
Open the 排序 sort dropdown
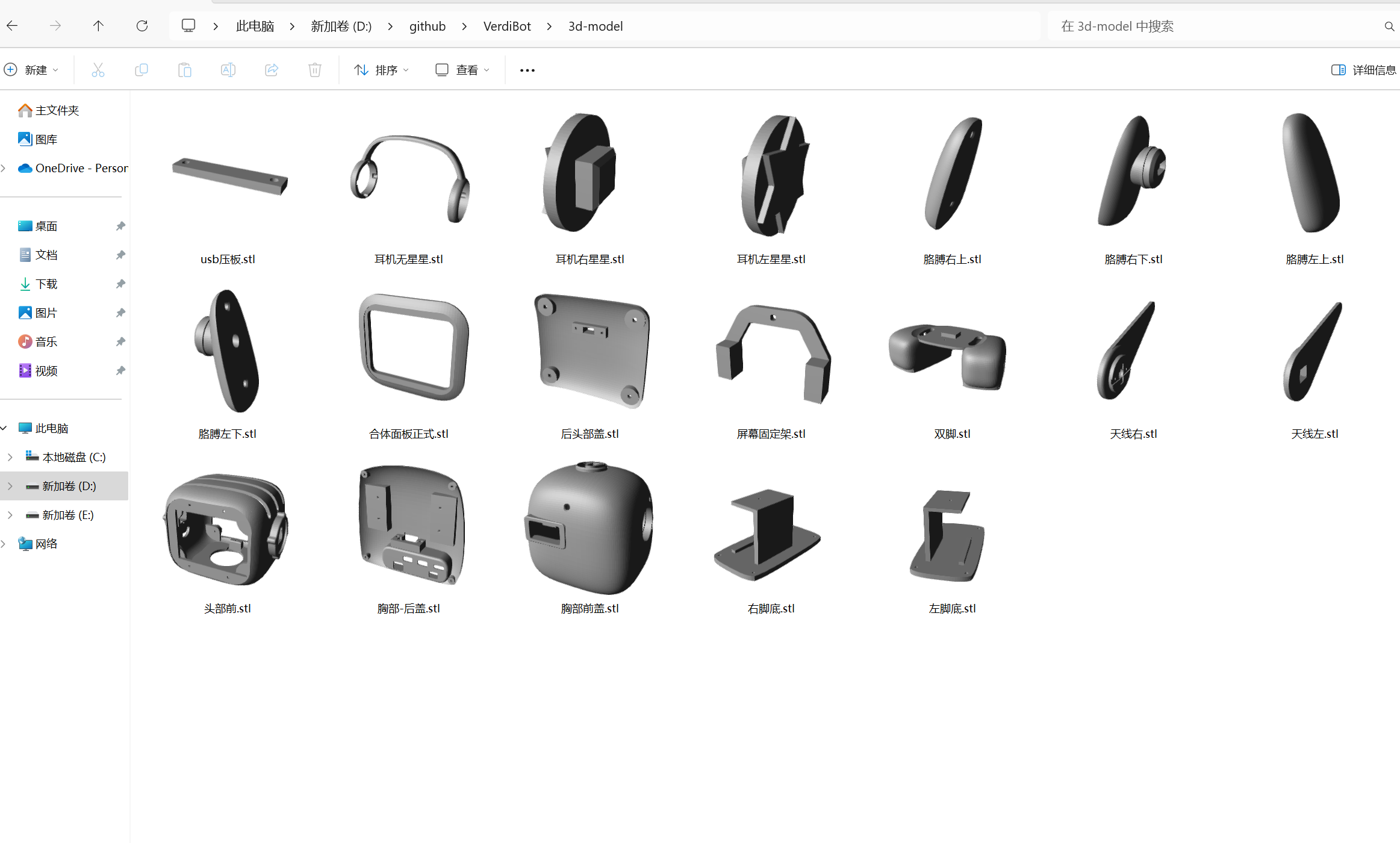point(381,70)
